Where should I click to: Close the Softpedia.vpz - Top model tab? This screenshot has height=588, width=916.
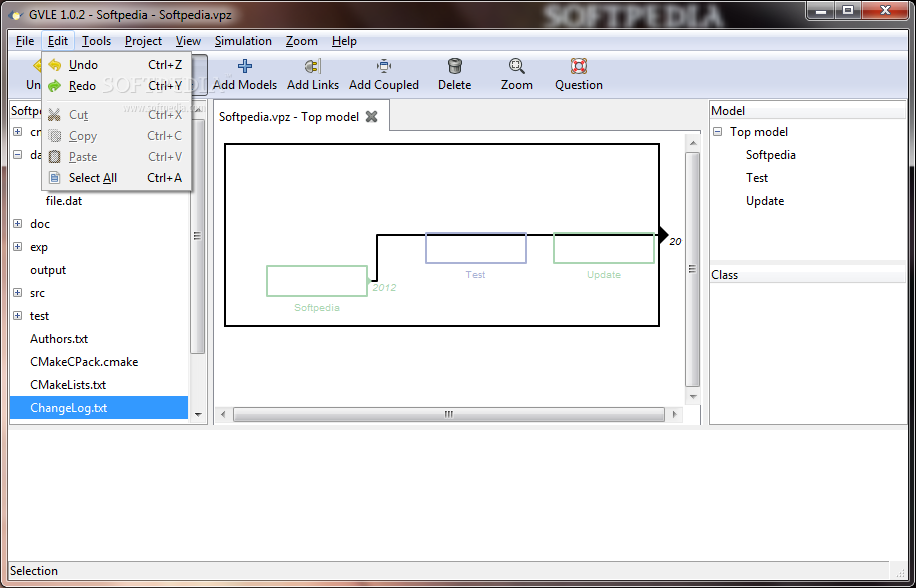click(372, 116)
